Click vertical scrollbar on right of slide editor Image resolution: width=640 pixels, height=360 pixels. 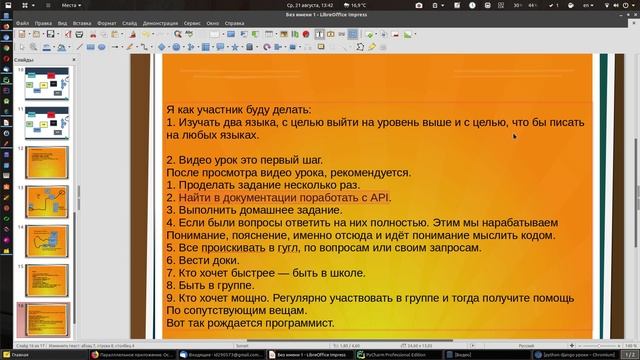[636, 193]
